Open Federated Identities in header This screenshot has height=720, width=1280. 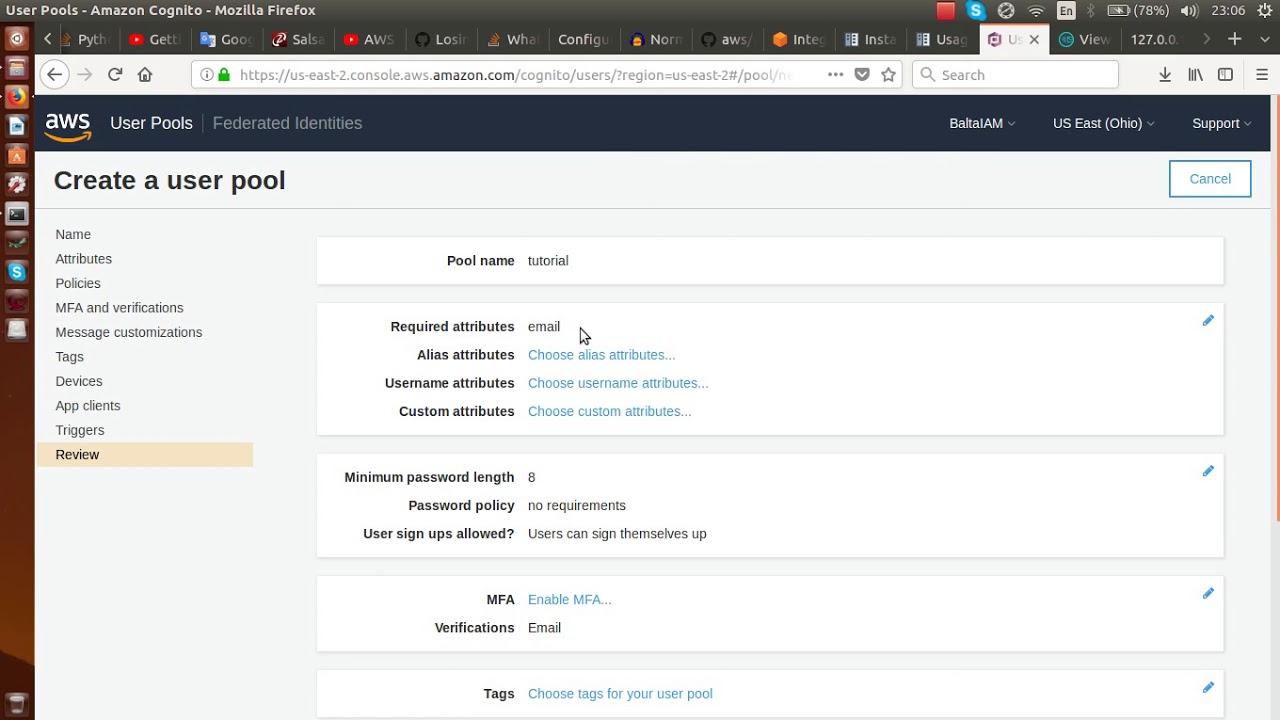(x=287, y=123)
